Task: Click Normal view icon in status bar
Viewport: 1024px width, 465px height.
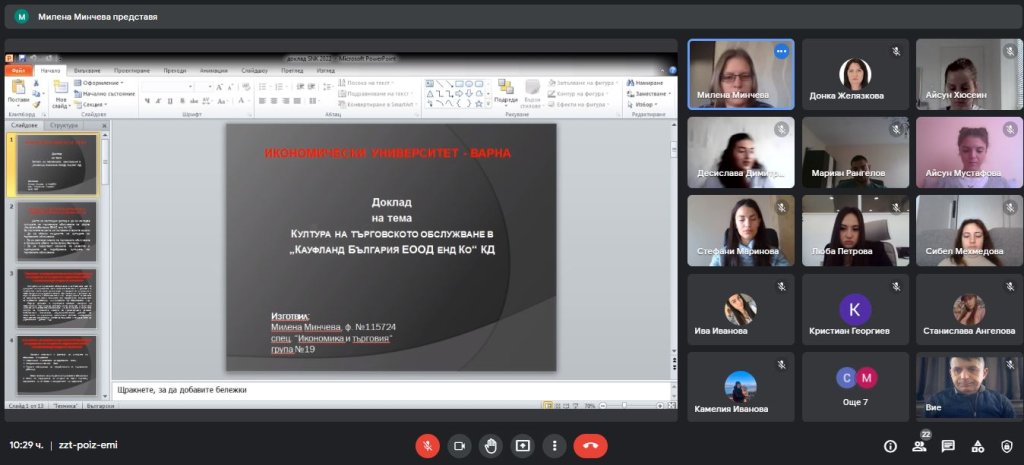Action: tap(548, 406)
